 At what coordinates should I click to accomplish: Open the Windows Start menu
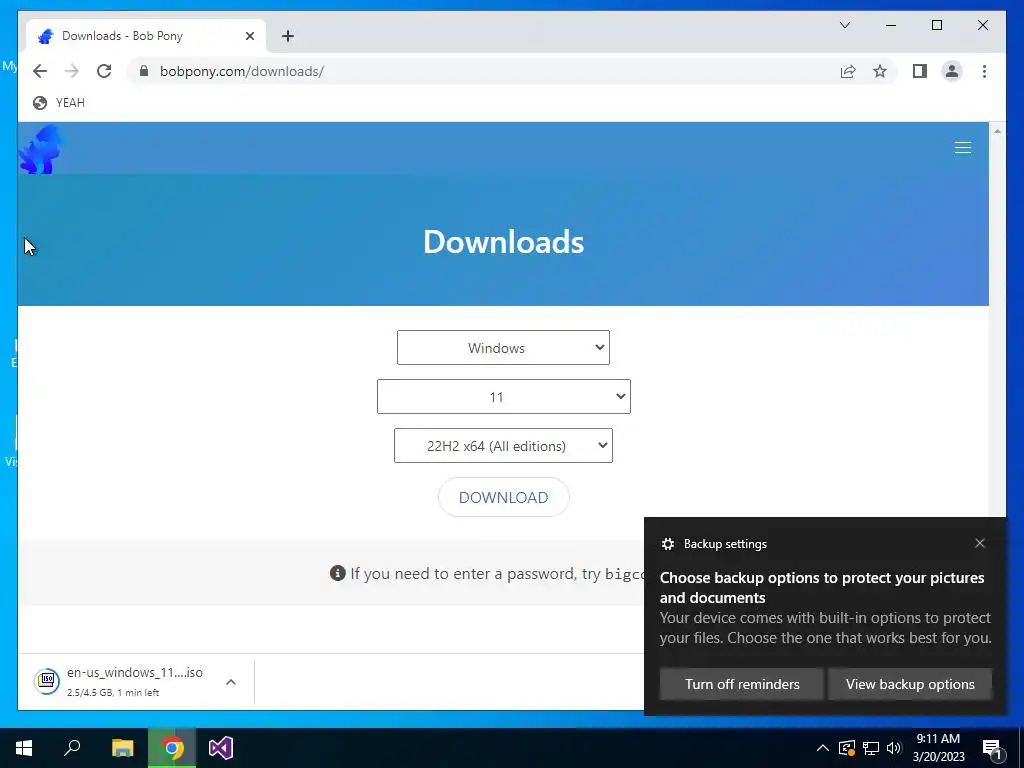(24, 748)
